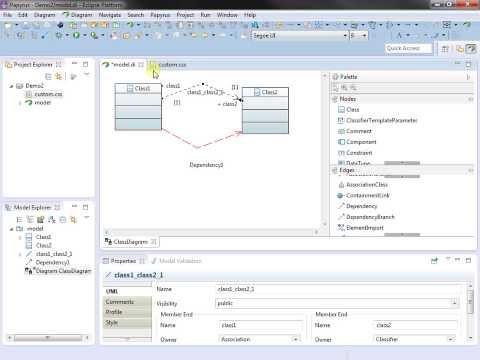Screen dimensions: 480x360
Task: Click the green Run toolbar icon
Action: (77, 35)
